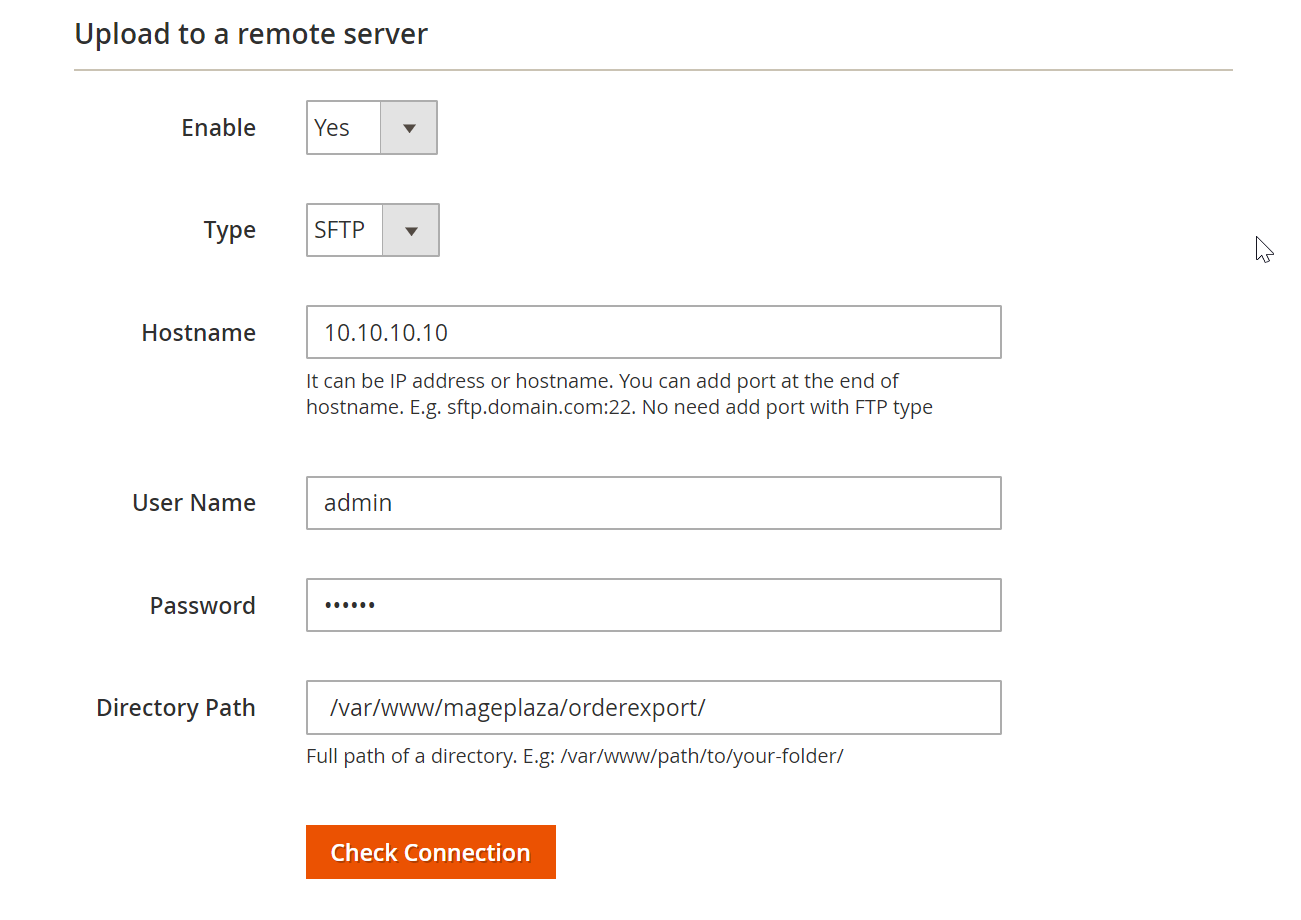Click into the Password field
The width and height of the screenshot is (1301, 920).
click(x=654, y=605)
